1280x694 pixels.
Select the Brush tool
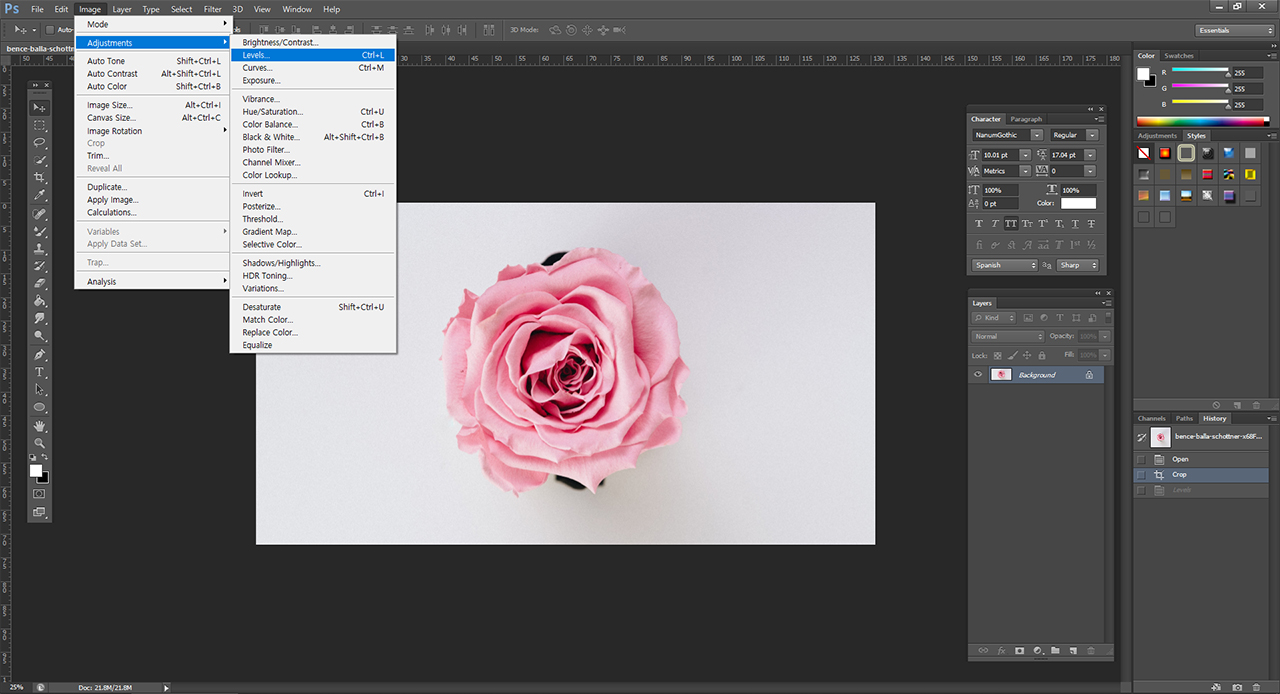point(40,231)
